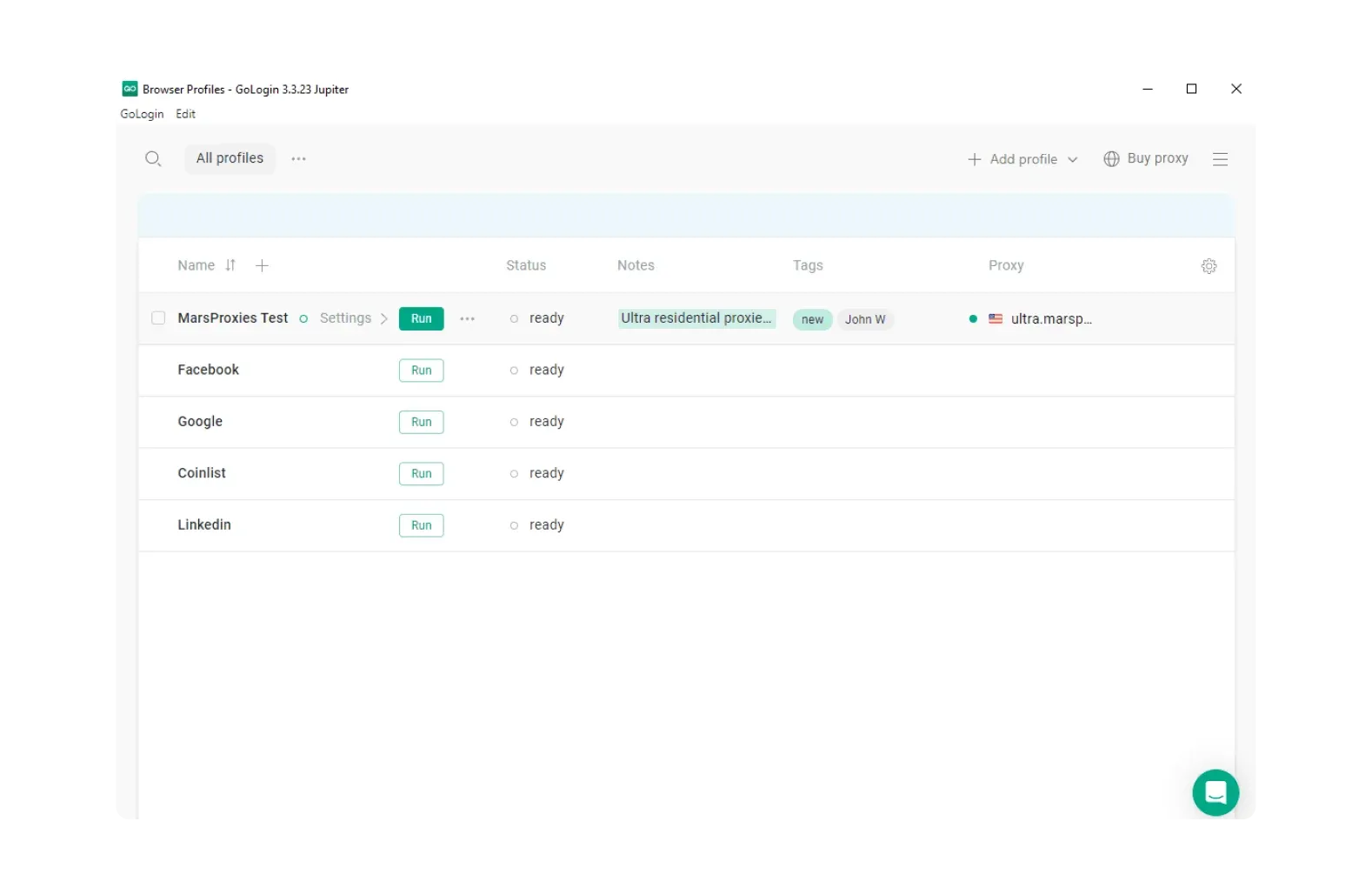Click the Google profile name
The height and width of the screenshot is (895, 1372).
click(200, 422)
